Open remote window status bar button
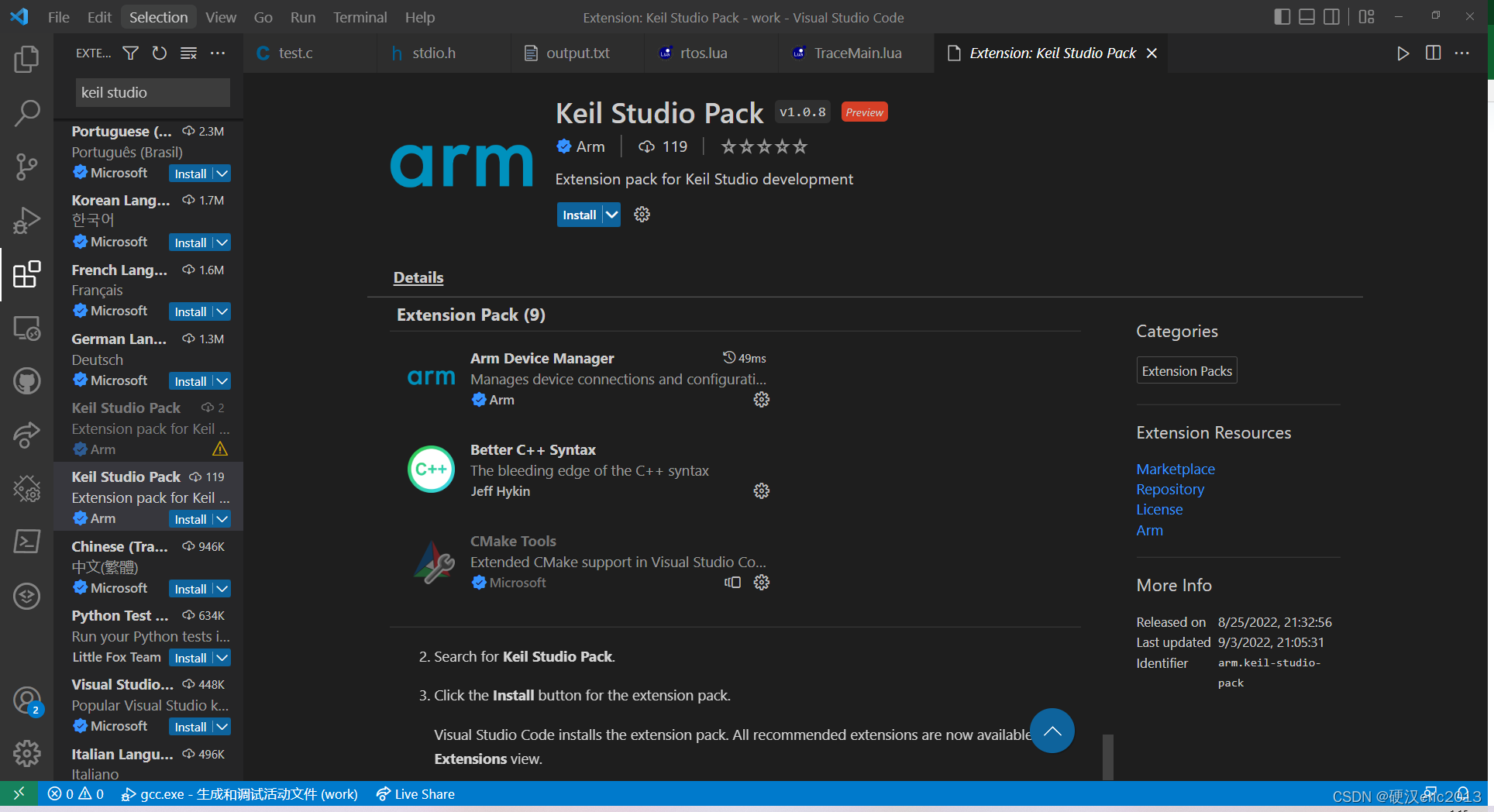This screenshot has height=812, width=1494. (19, 793)
